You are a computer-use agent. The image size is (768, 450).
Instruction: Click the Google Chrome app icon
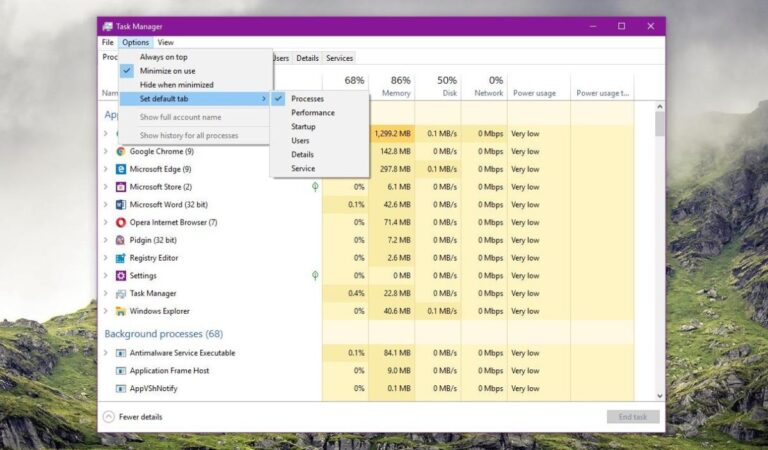point(120,151)
